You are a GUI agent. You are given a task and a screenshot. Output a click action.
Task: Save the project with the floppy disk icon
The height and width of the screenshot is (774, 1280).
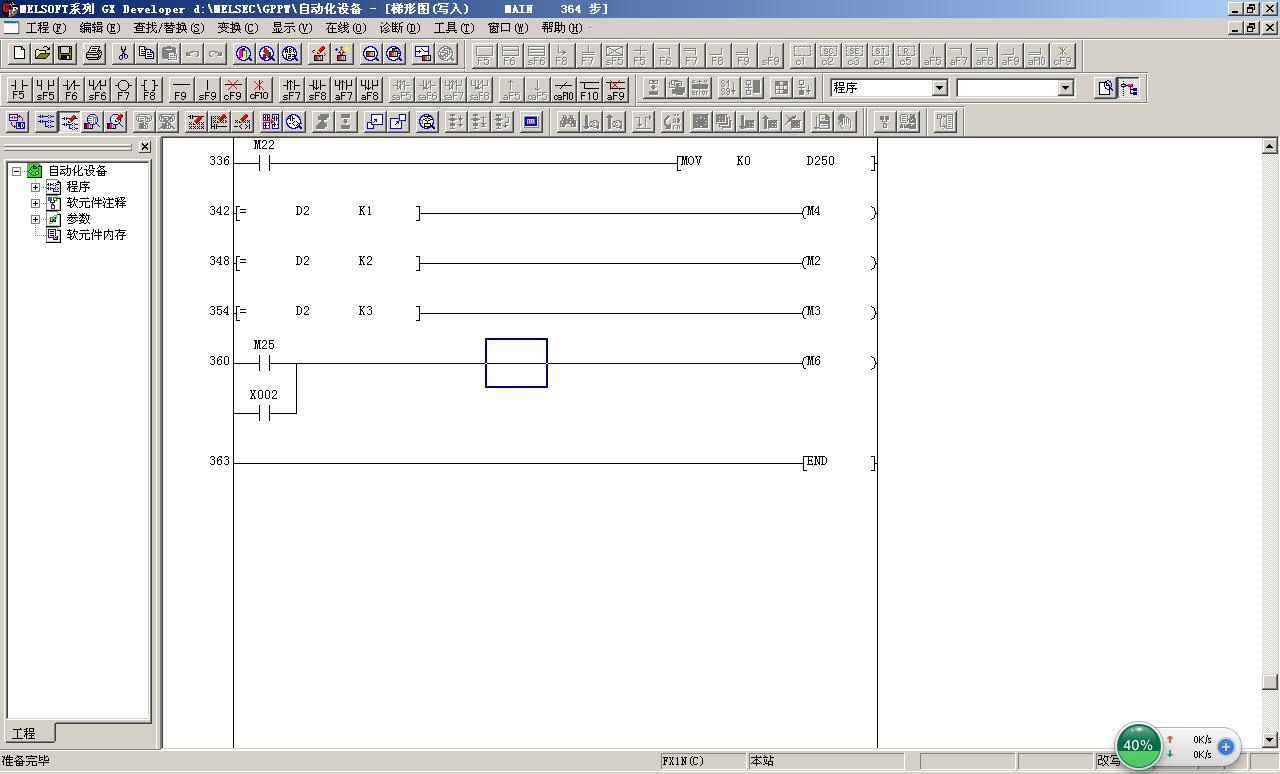65,54
